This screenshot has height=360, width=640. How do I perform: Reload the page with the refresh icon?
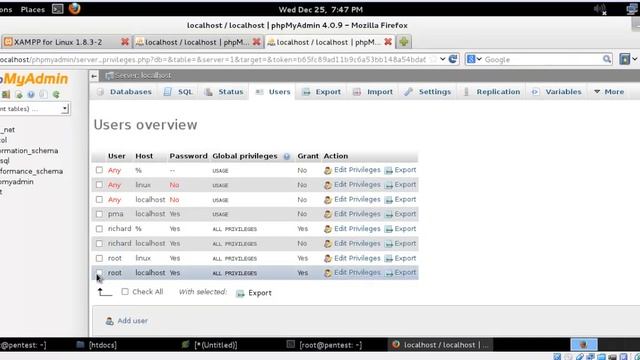[453, 59]
